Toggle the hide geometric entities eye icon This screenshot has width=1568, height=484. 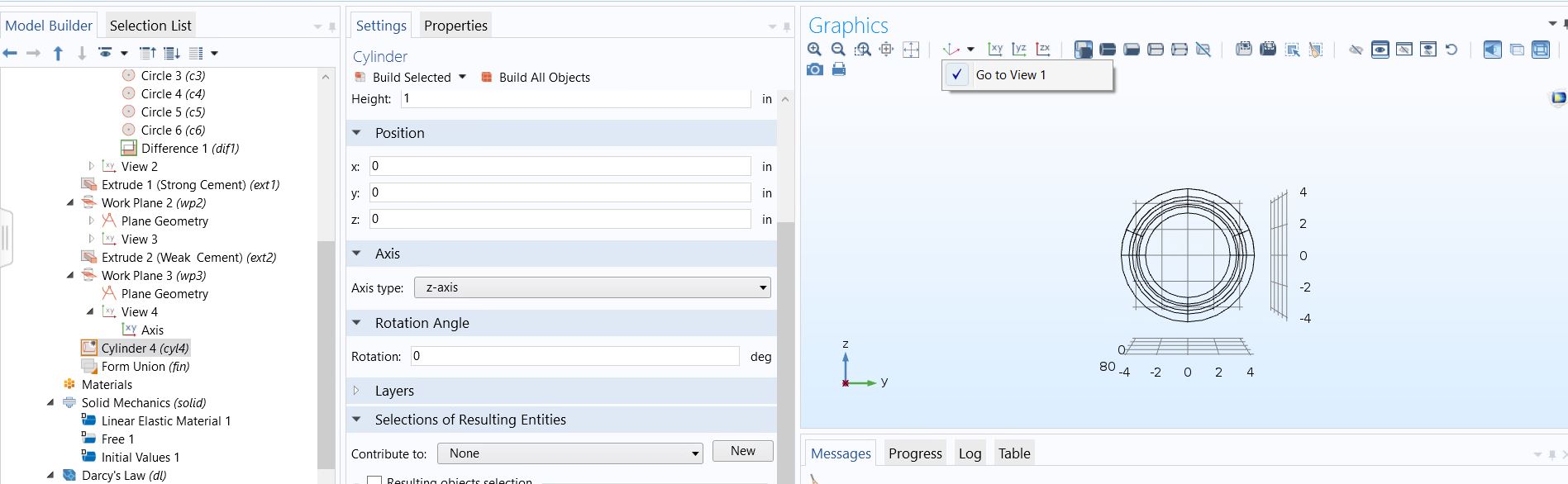click(1356, 50)
